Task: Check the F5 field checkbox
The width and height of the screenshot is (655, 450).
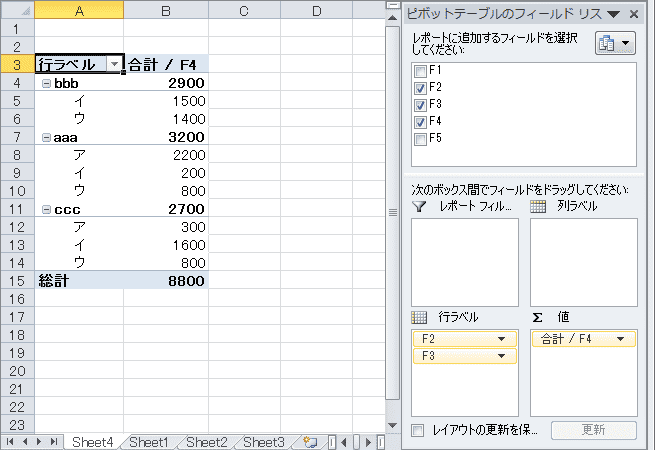Action: click(x=420, y=139)
